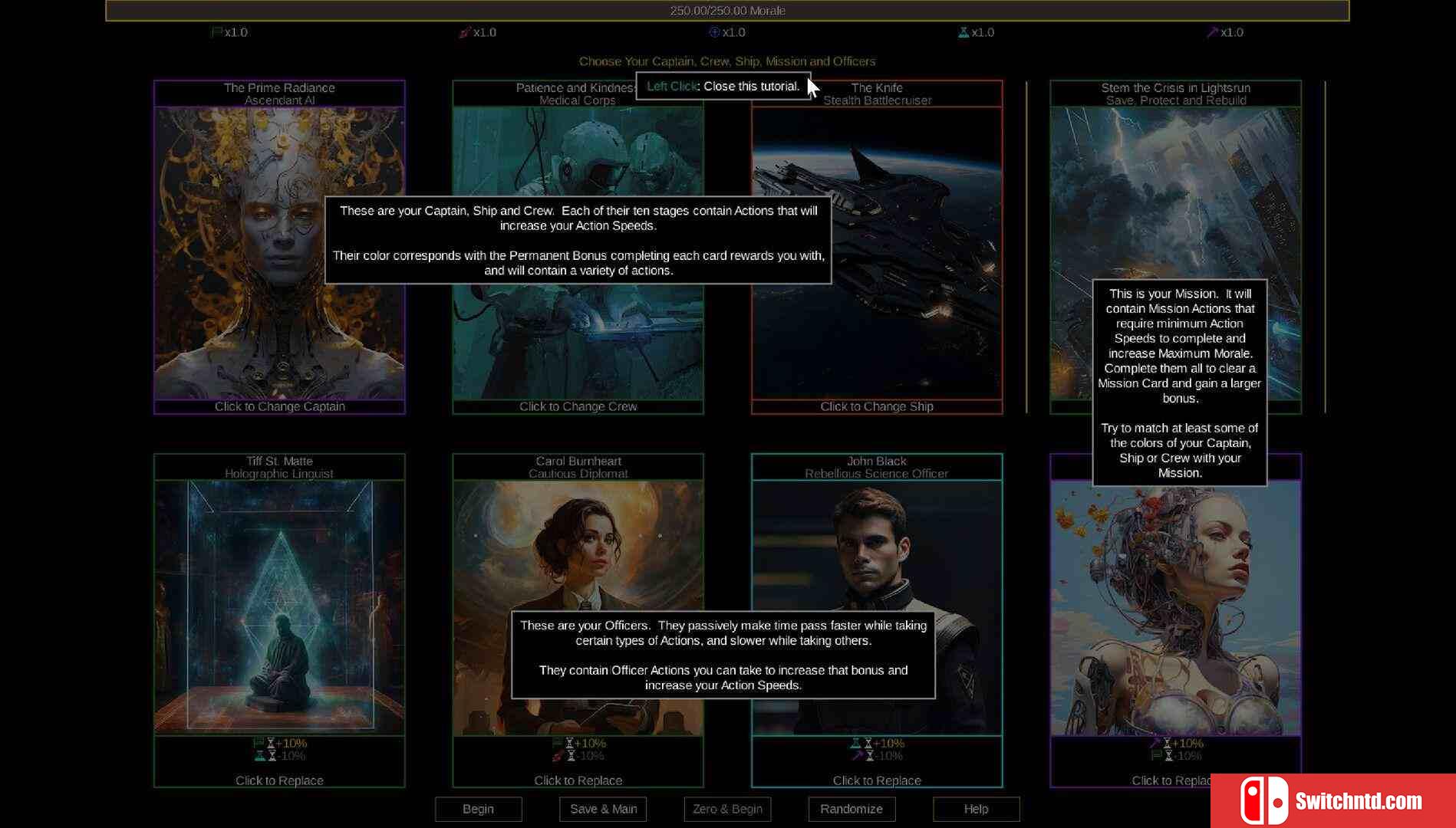Screen dimensions: 1456x828
Task: Select The Prime Radiance captain portrait
Action: [x=279, y=253]
